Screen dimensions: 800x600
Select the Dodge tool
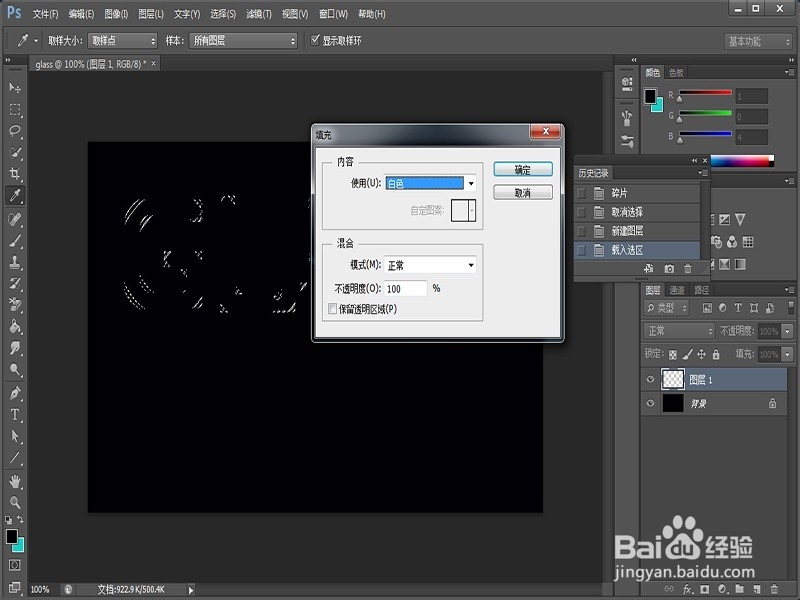pos(15,369)
